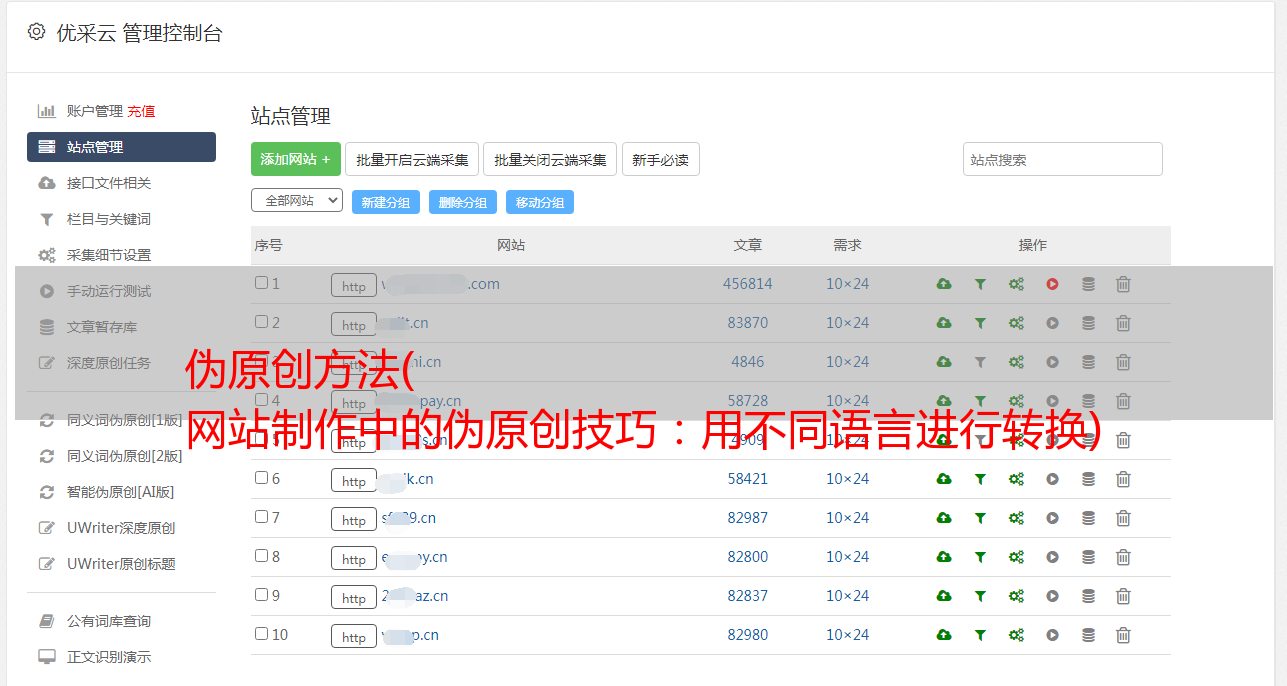Tick the checkbox for site row 1
The height and width of the screenshot is (686, 1287).
point(261,283)
